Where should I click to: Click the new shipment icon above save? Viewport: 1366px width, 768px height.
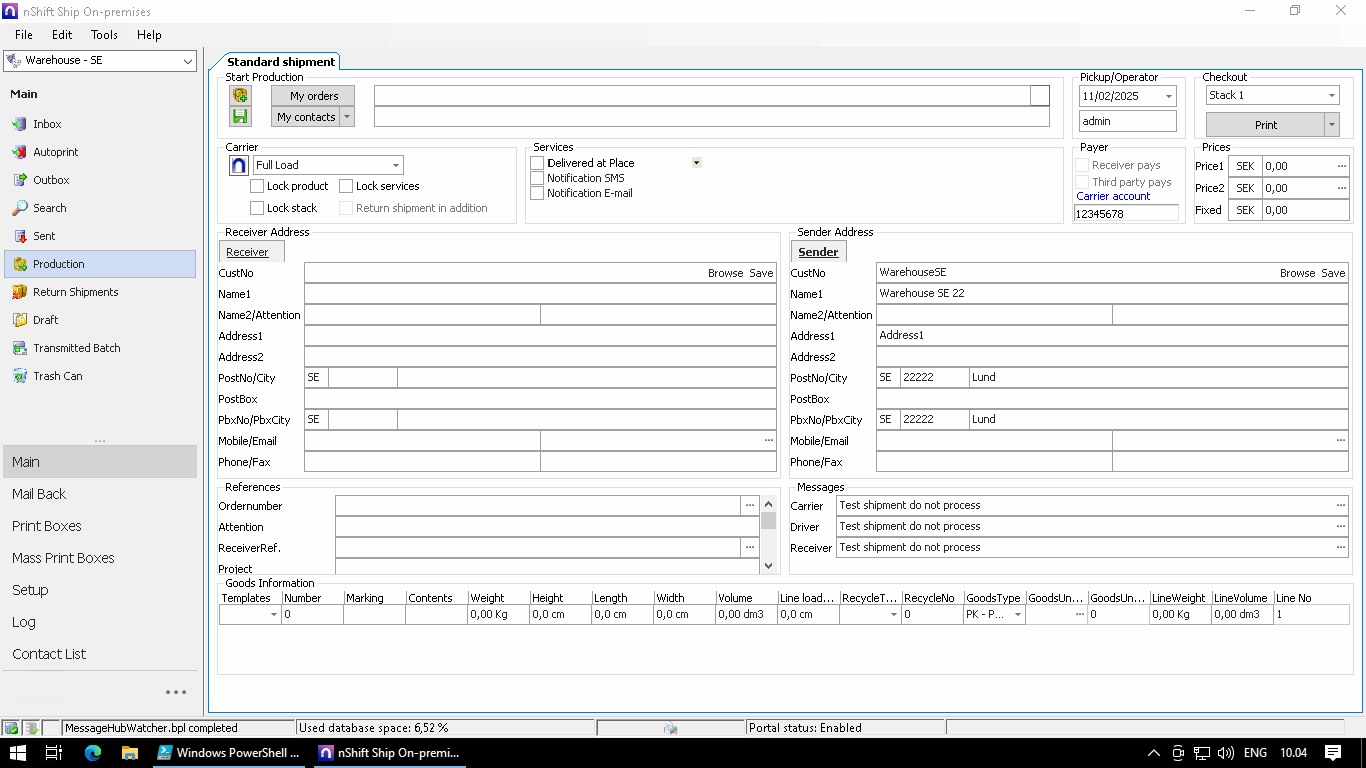(x=240, y=96)
